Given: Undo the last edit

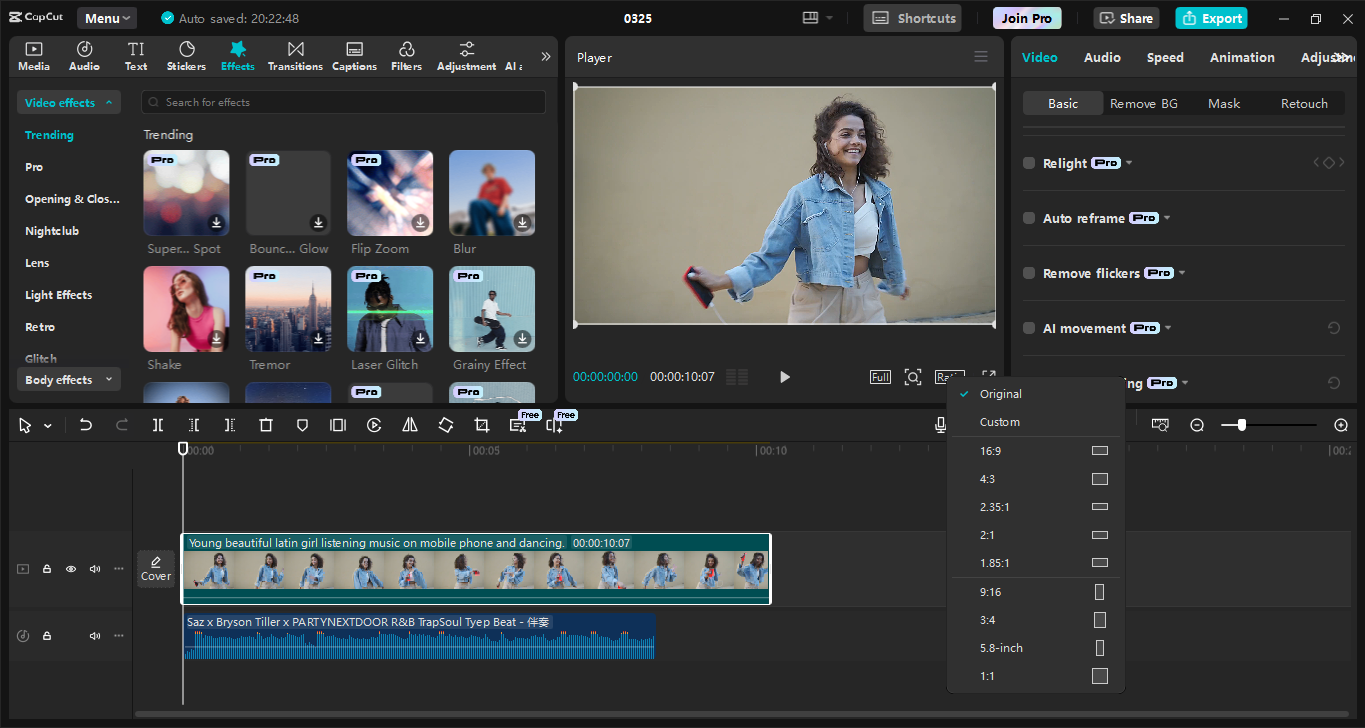Looking at the screenshot, I should (85, 424).
